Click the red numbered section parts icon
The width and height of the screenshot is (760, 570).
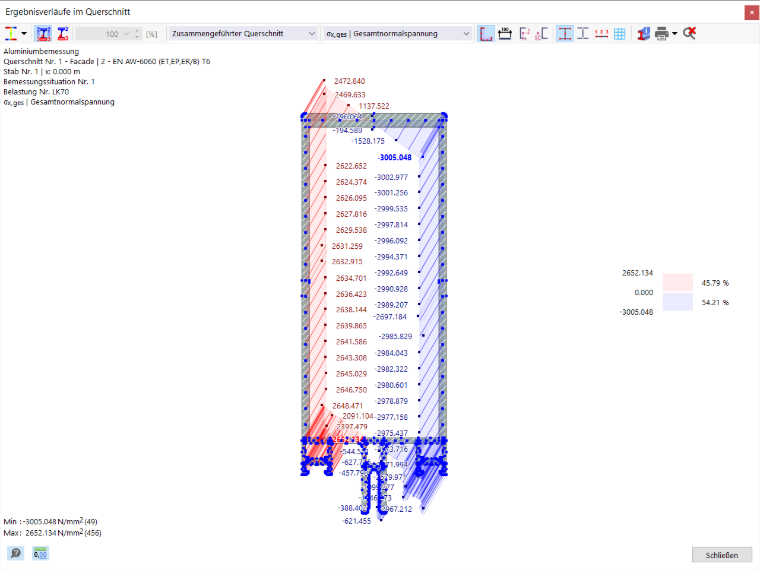63,33
